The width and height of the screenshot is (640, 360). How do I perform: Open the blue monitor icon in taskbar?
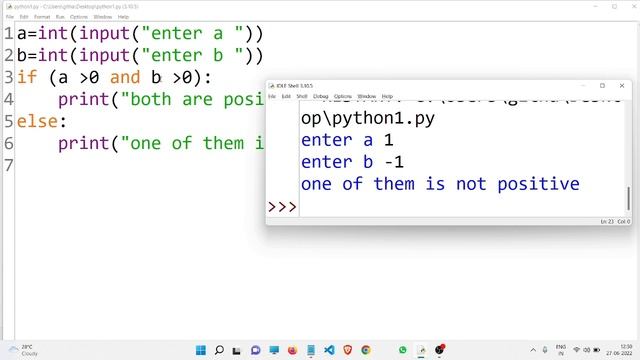(x=274, y=350)
